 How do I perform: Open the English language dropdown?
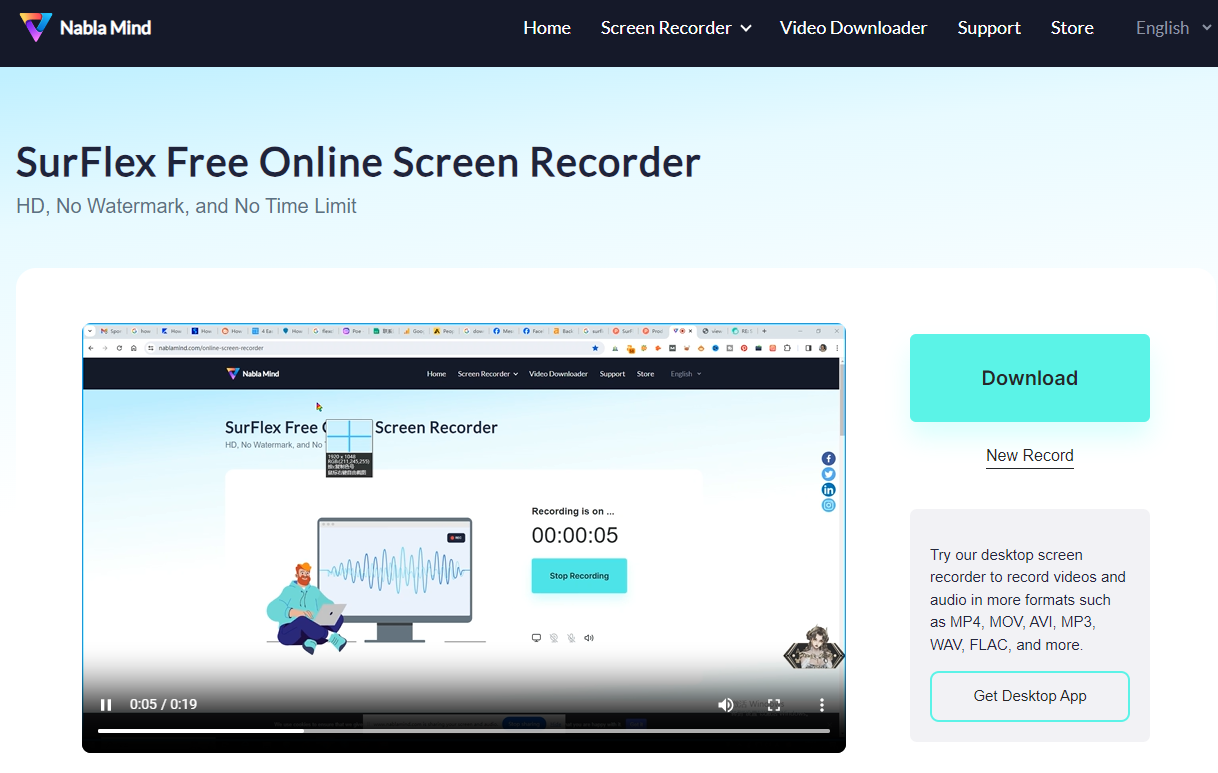[1175, 28]
